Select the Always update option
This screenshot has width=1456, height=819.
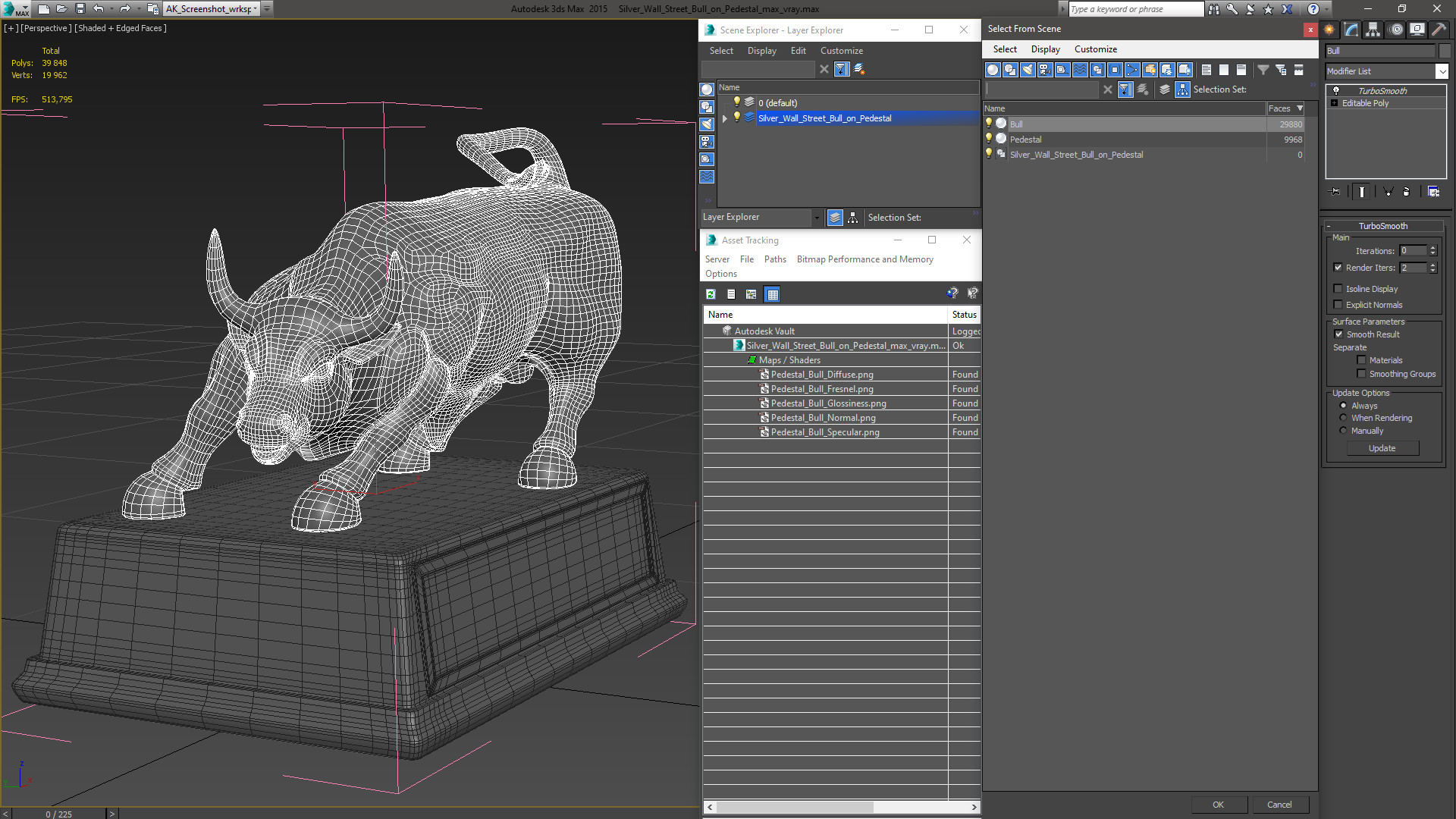pyautogui.click(x=1343, y=406)
